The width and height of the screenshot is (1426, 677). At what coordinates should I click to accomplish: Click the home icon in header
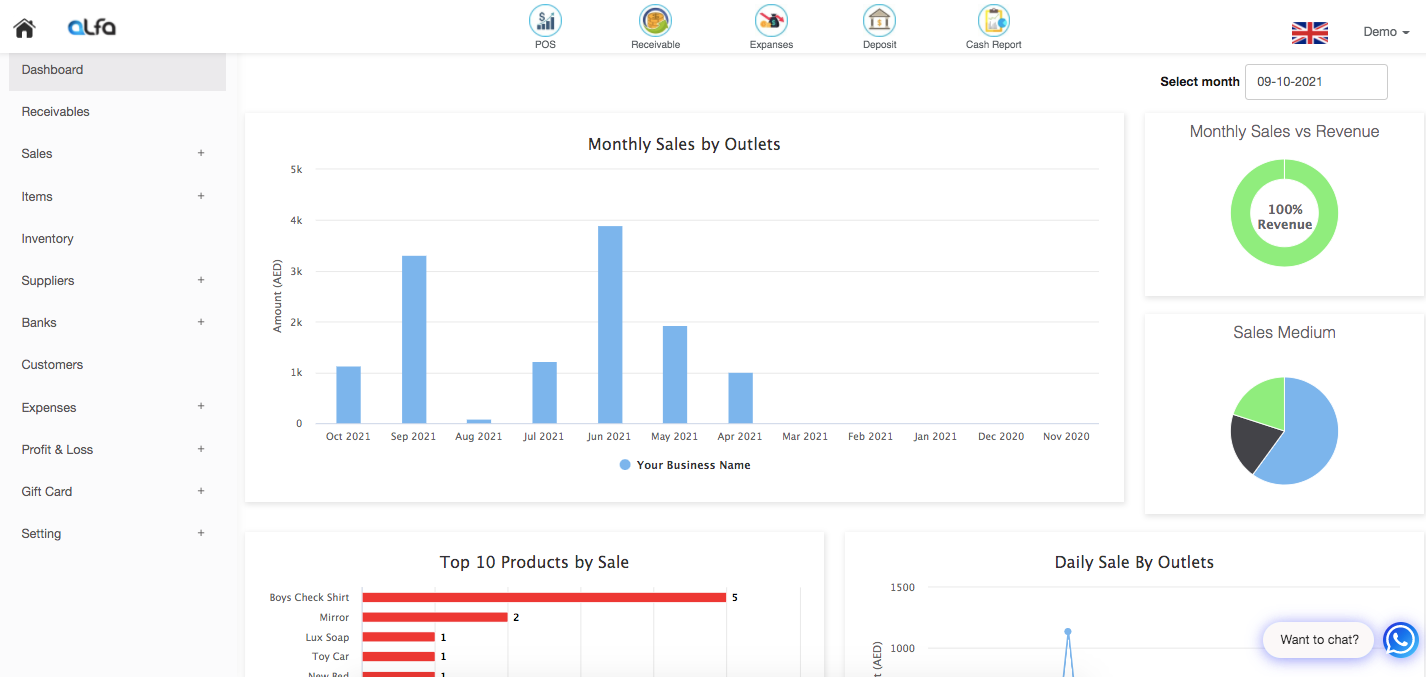[24, 28]
